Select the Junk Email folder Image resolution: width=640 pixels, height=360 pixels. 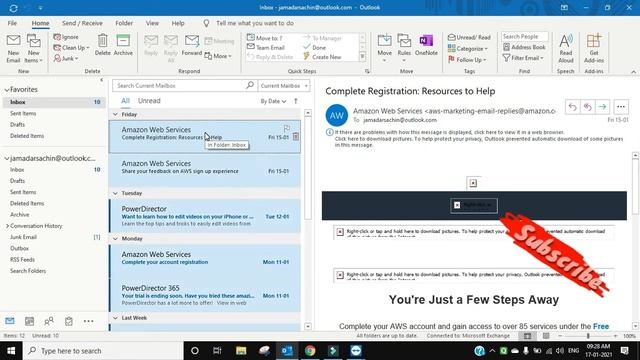[23, 237]
